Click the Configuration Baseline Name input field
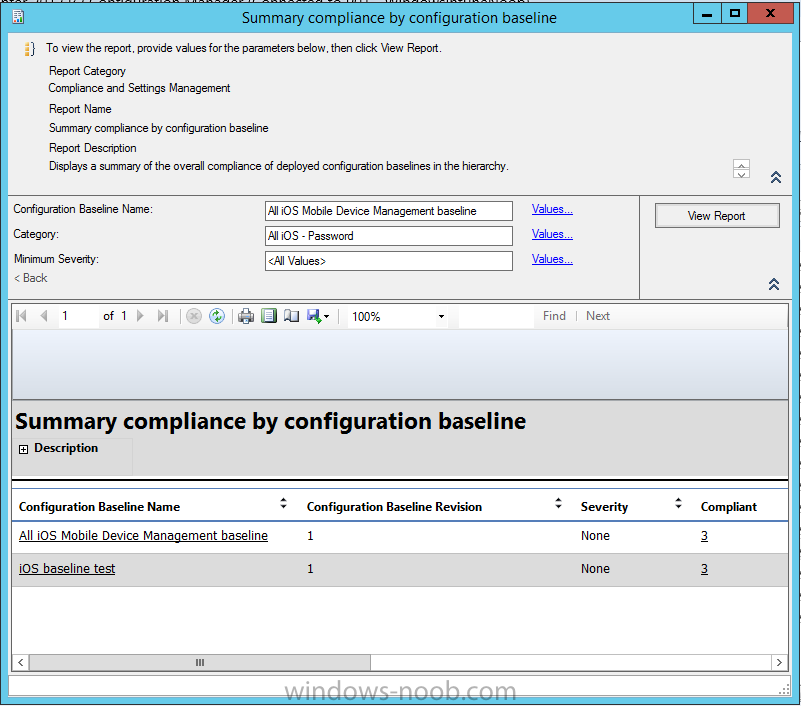Viewport: 801px width, 706px height. coord(389,211)
